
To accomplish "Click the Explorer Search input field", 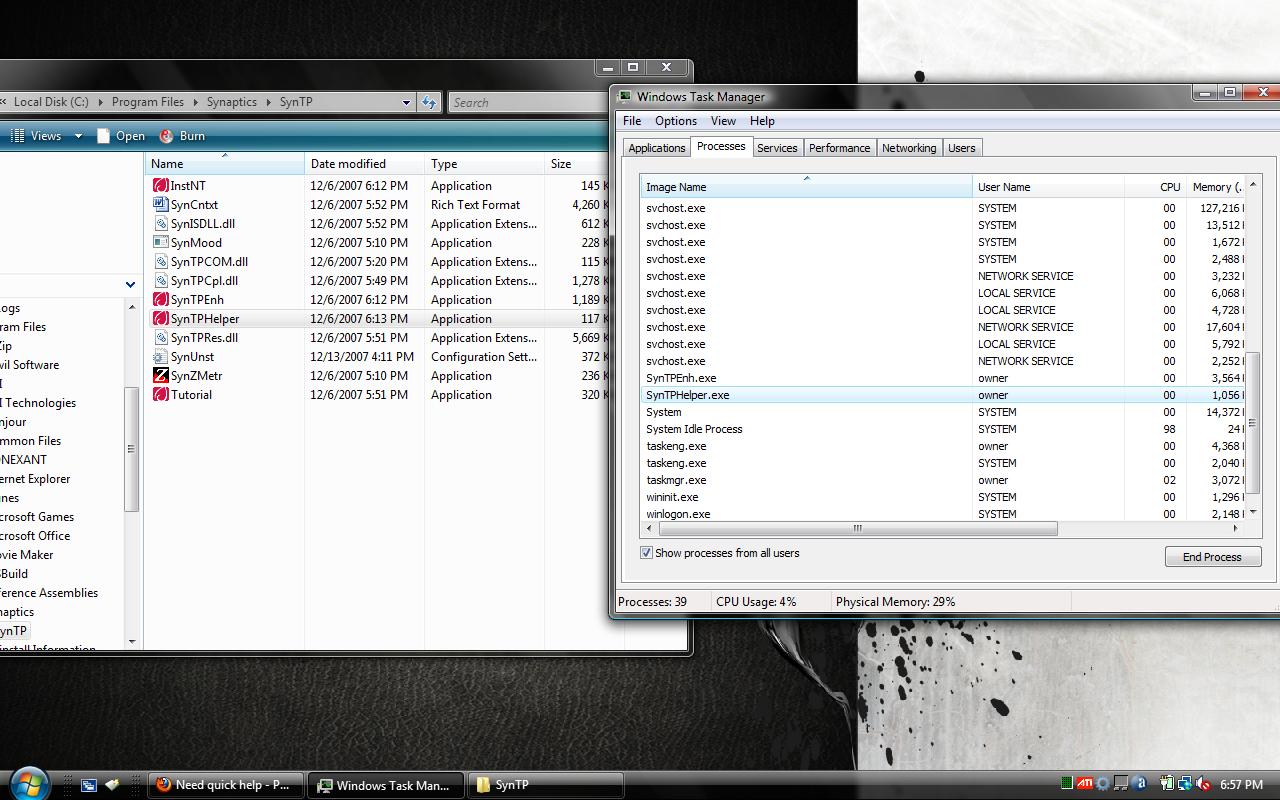I will coord(528,102).
